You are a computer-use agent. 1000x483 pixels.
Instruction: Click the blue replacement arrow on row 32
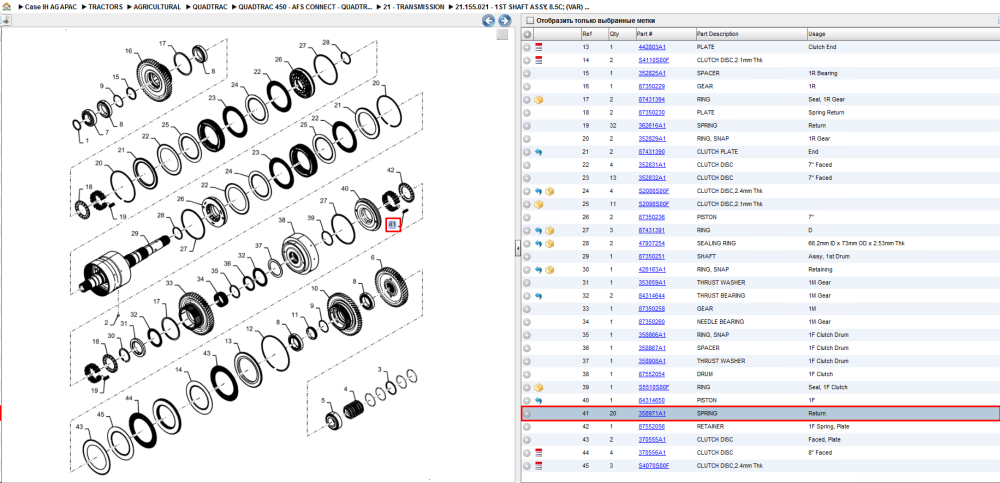(539, 295)
